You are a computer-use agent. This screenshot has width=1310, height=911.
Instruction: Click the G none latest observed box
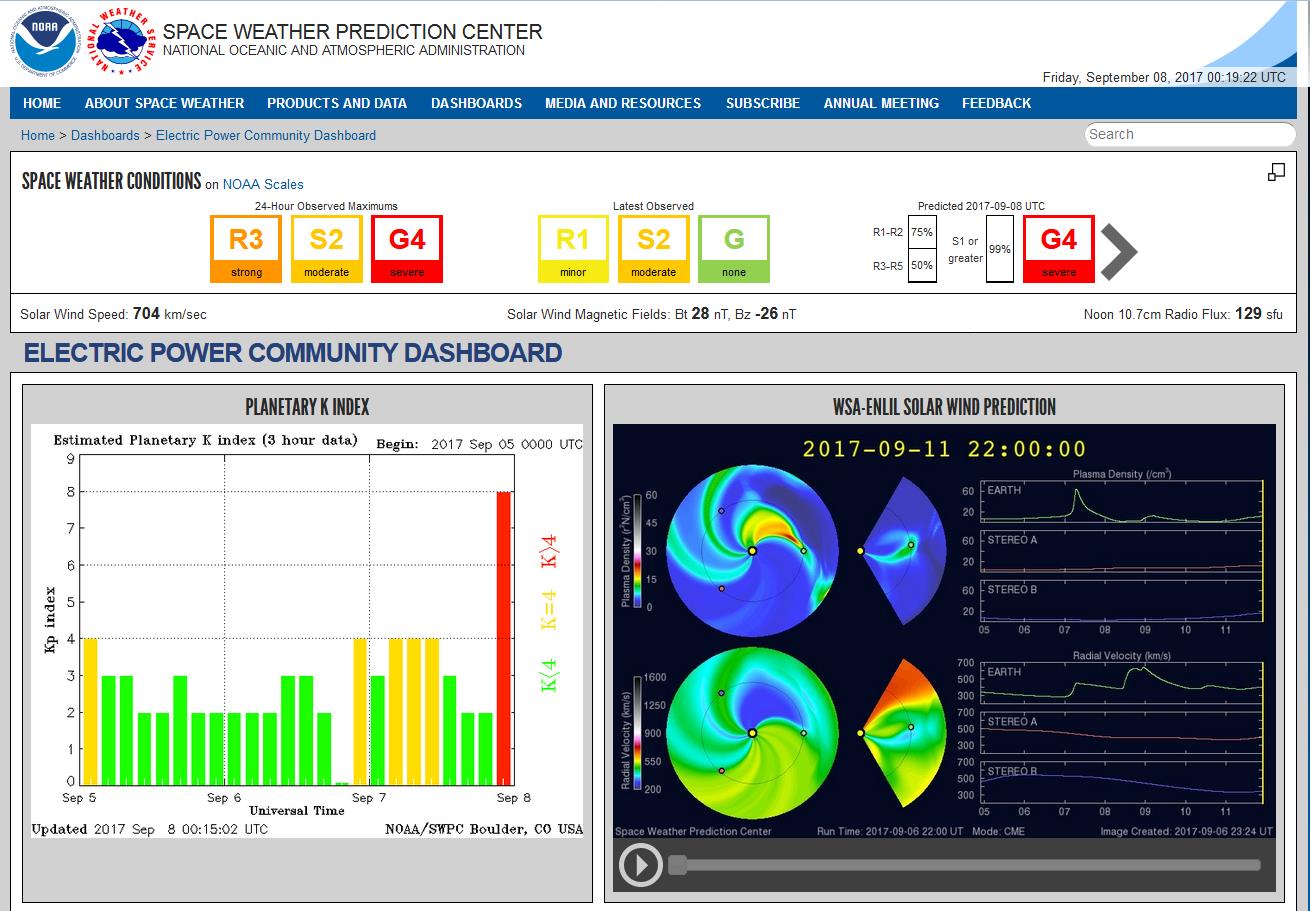pyautogui.click(x=734, y=249)
